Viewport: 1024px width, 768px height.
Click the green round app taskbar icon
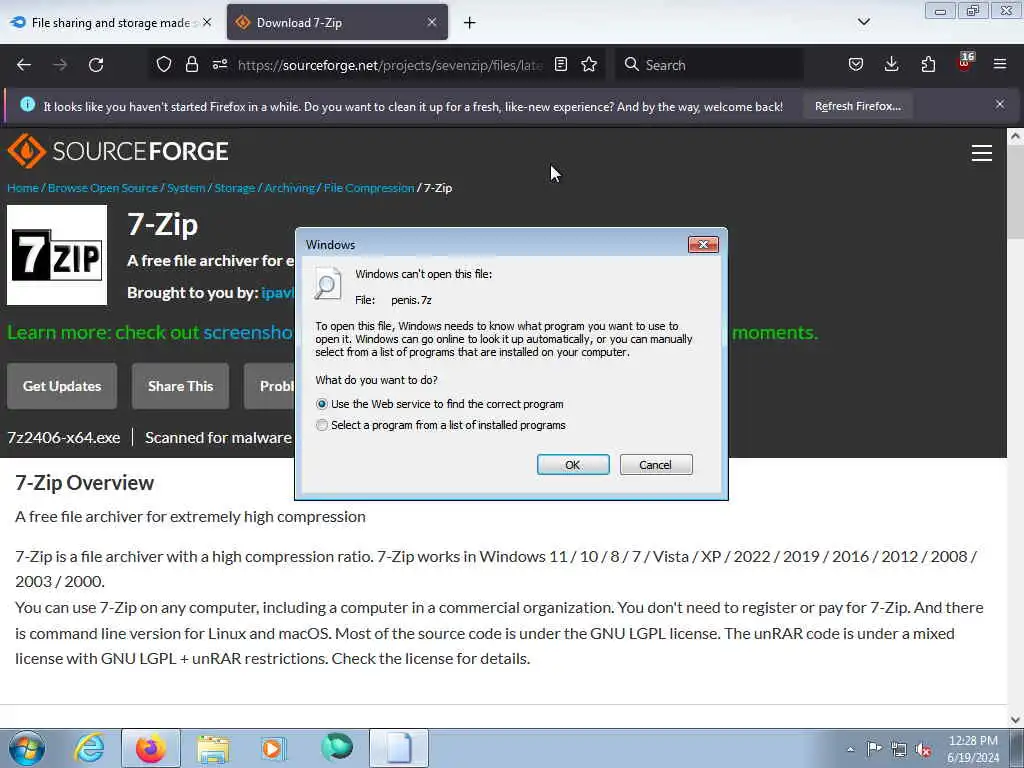[337, 747]
